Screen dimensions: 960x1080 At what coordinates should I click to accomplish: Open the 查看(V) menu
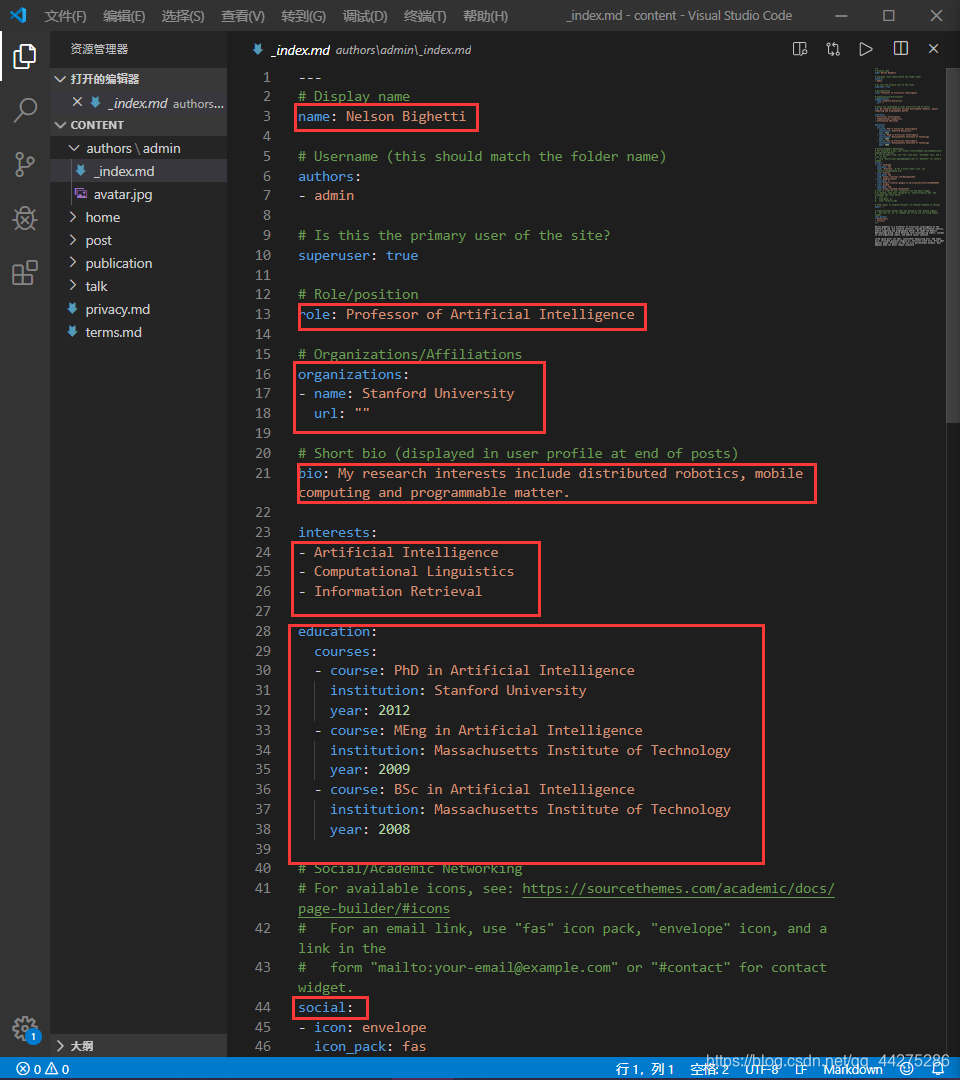tap(243, 16)
